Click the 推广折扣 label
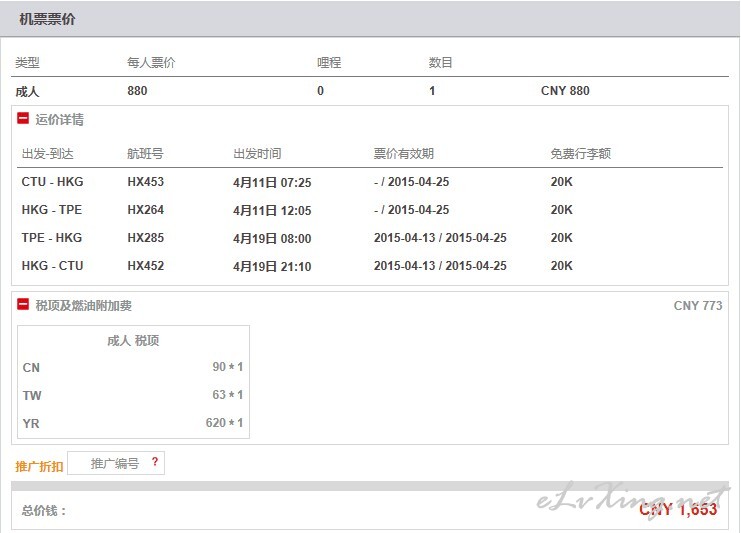 pyautogui.click(x=39, y=466)
